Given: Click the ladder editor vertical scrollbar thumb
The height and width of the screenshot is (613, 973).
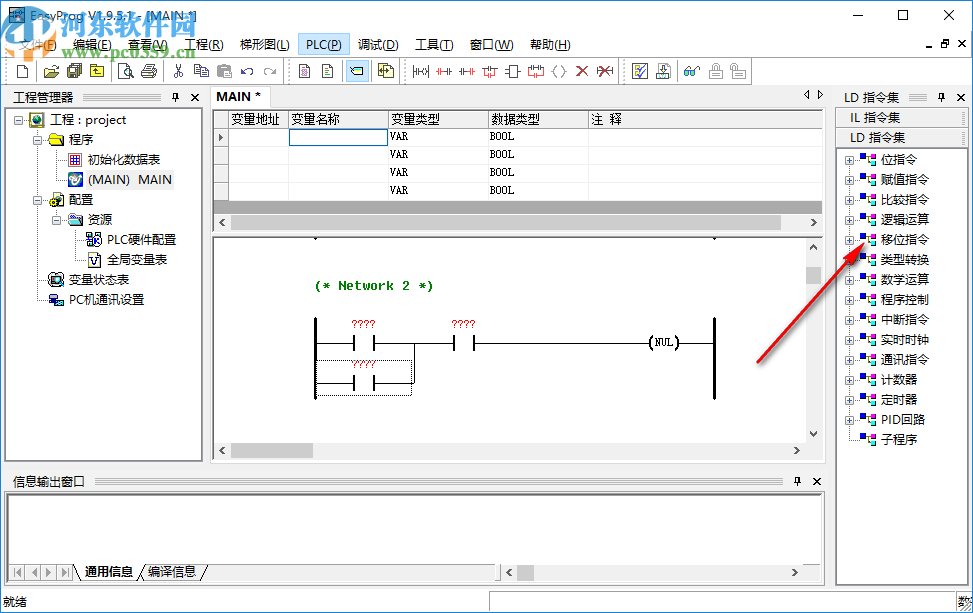Looking at the screenshot, I should tap(814, 275).
